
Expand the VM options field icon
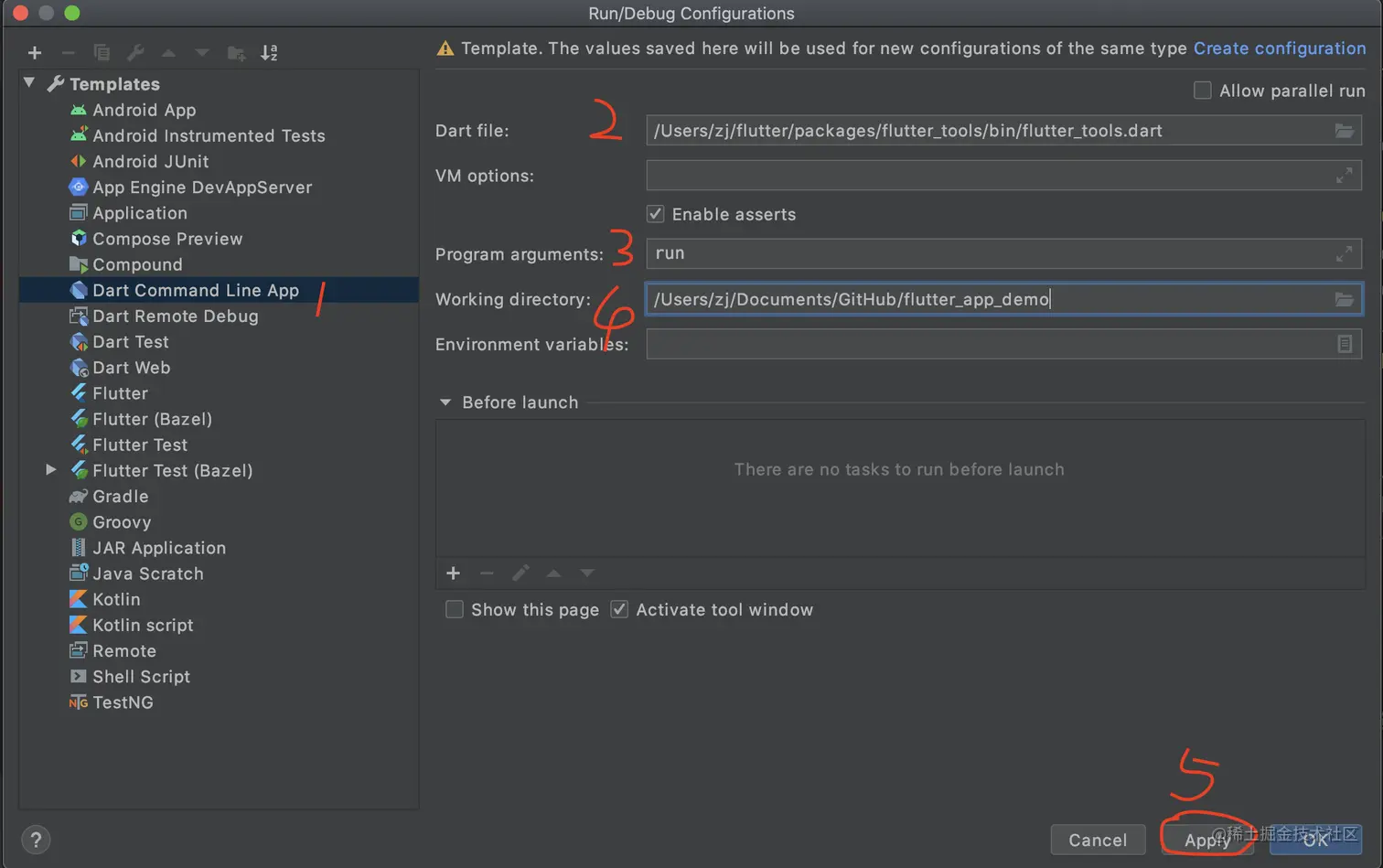[1344, 176]
